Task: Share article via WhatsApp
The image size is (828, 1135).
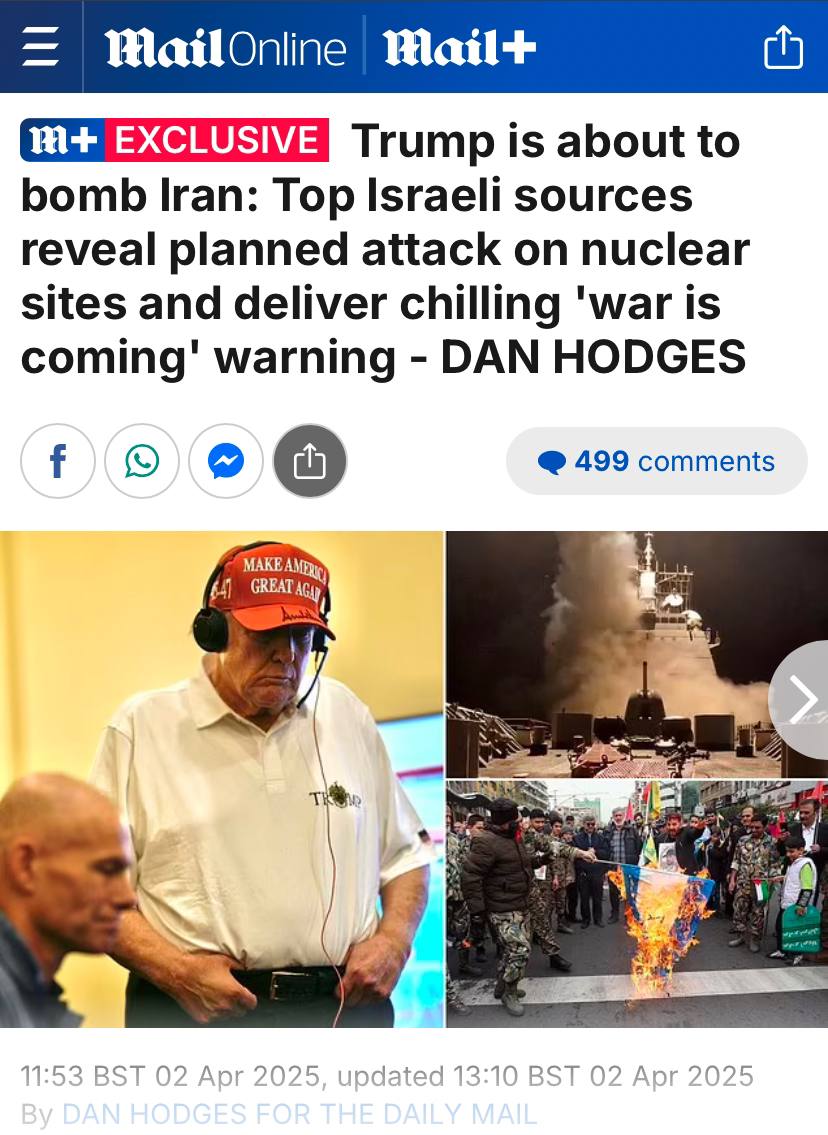Action: point(142,461)
